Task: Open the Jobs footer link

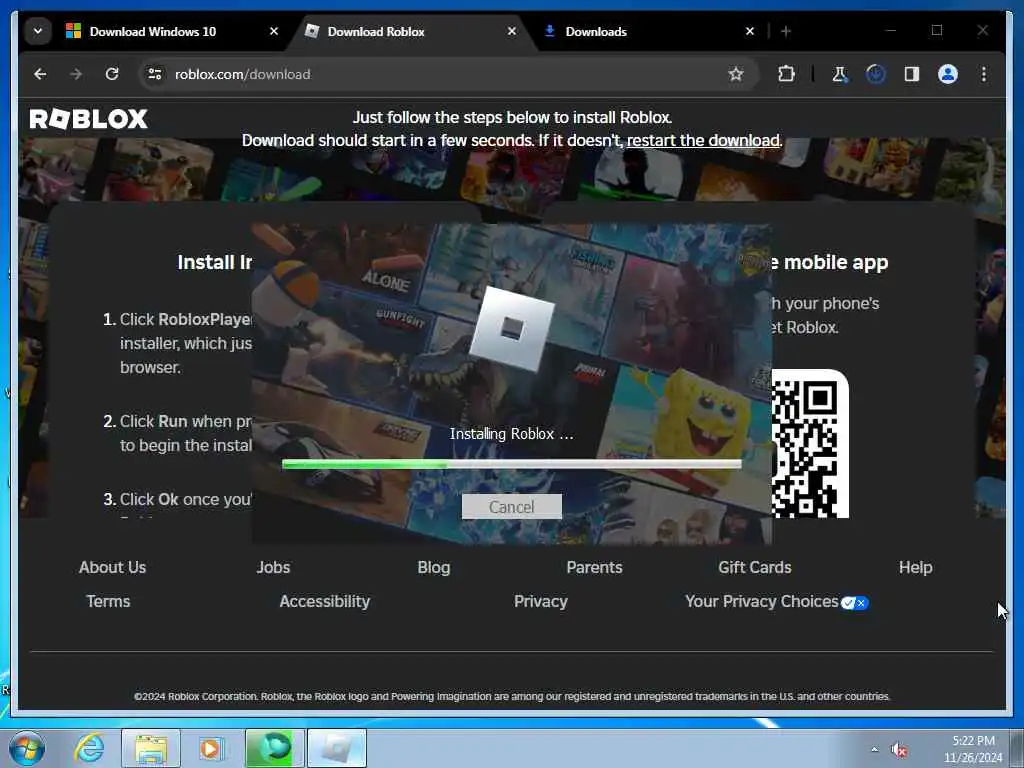Action: pyautogui.click(x=273, y=568)
